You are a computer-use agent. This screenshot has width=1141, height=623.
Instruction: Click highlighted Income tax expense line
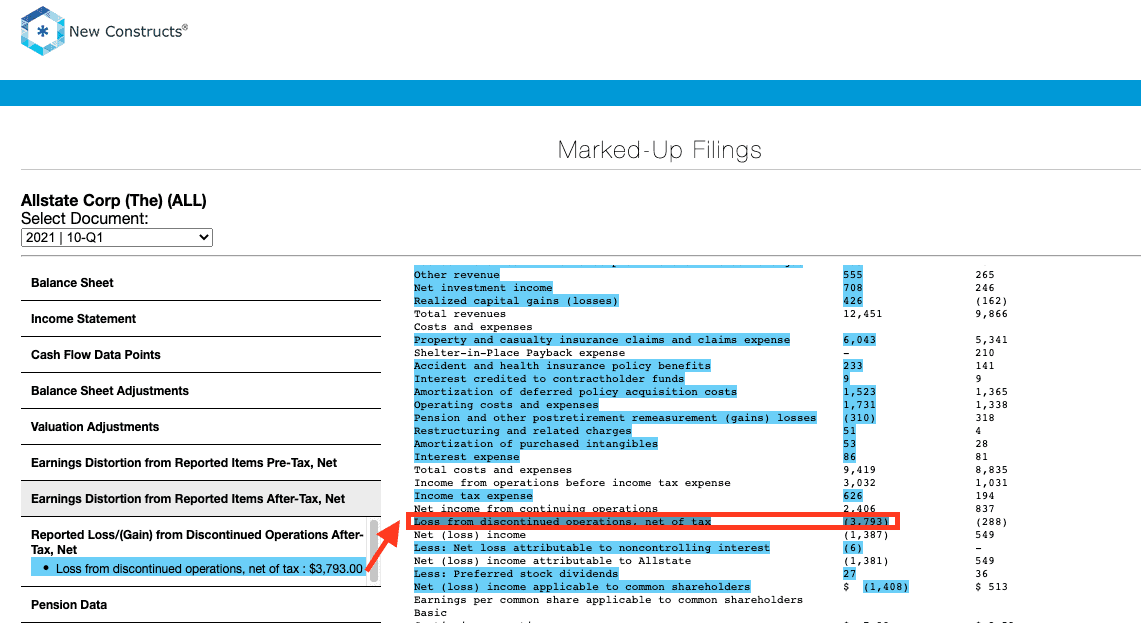click(473, 496)
